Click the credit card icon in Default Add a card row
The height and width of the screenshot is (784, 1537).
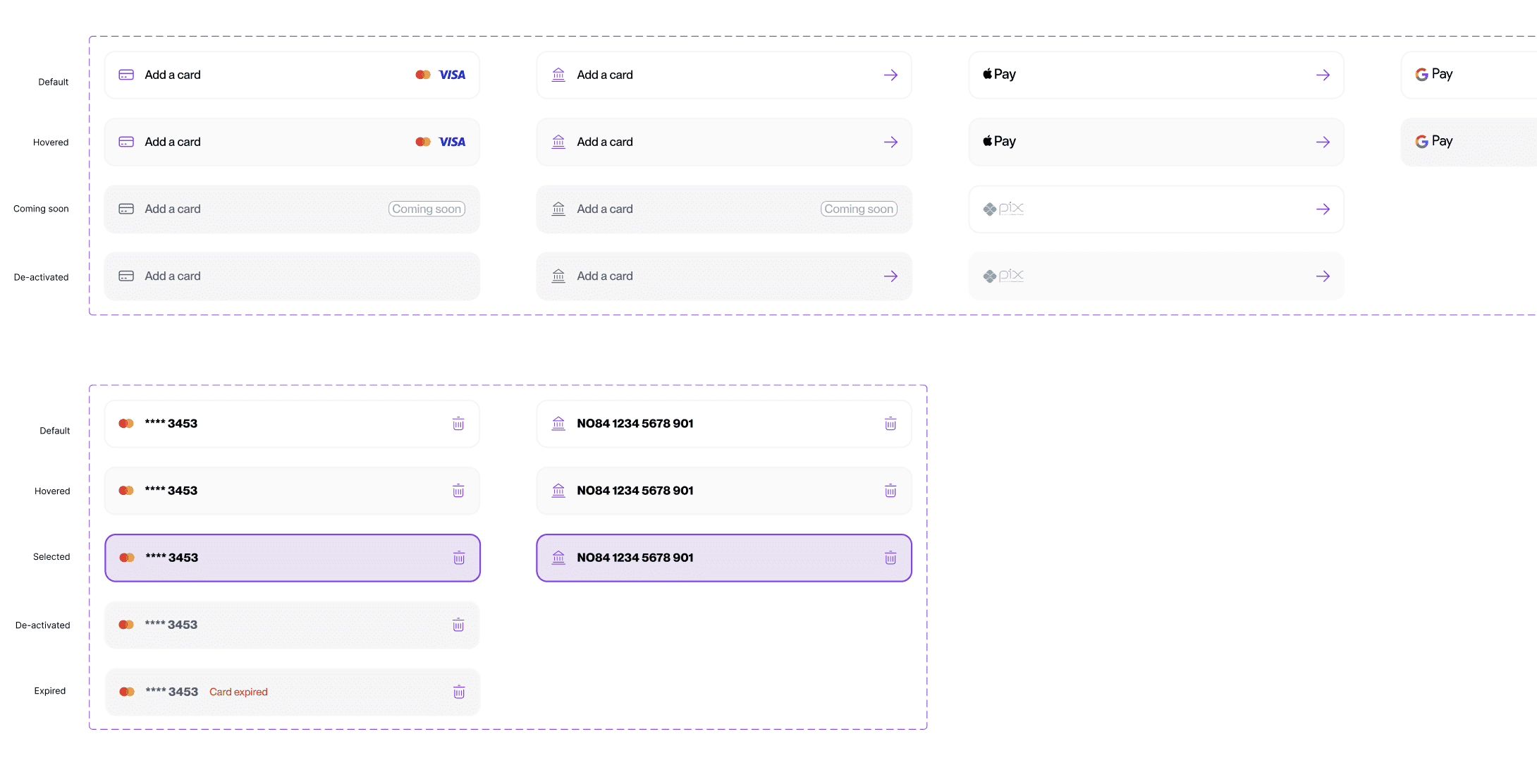pyautogui.click(x=126, y=75)
